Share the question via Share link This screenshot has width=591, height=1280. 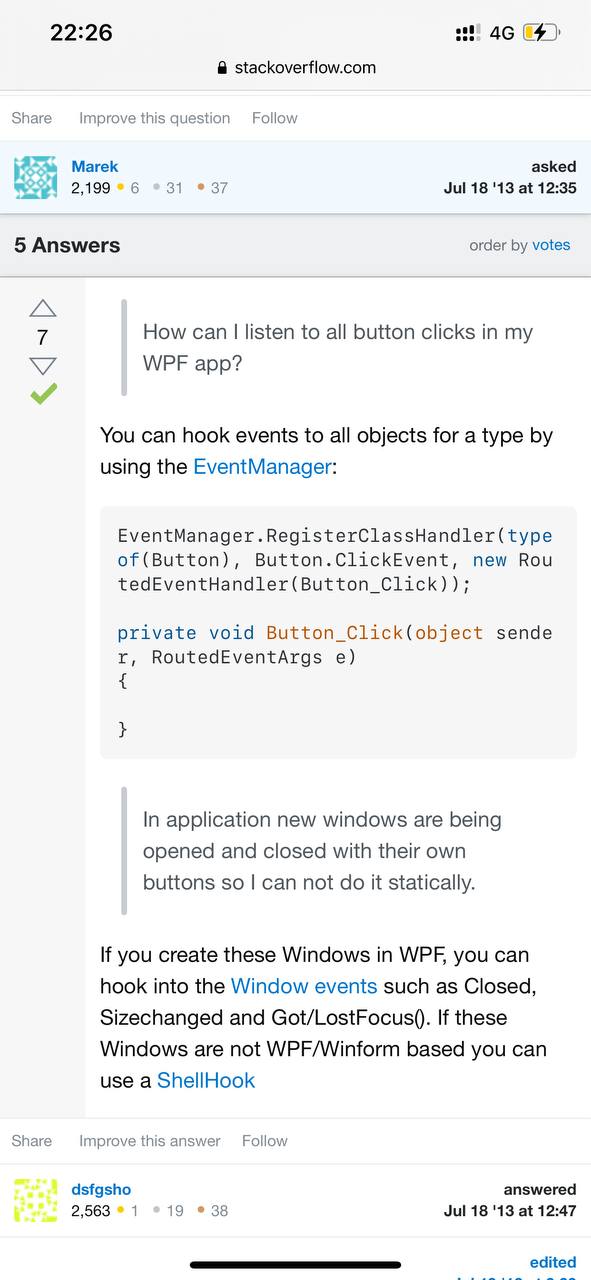(x=32, y=118)
